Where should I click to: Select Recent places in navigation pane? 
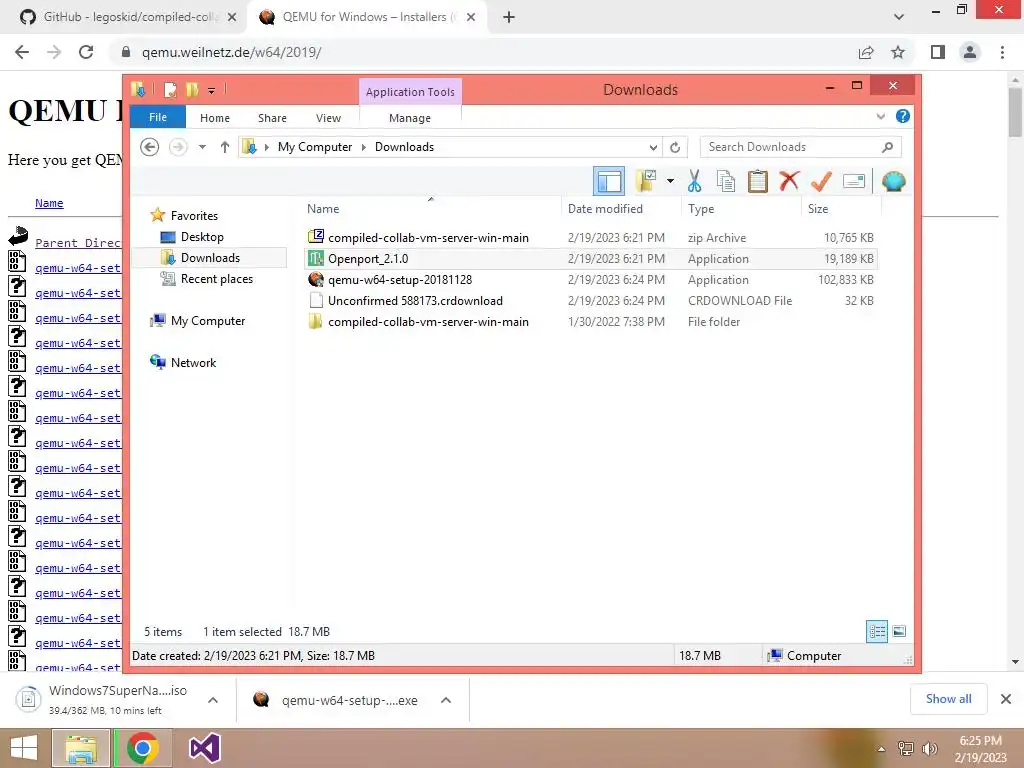[216, 279]
